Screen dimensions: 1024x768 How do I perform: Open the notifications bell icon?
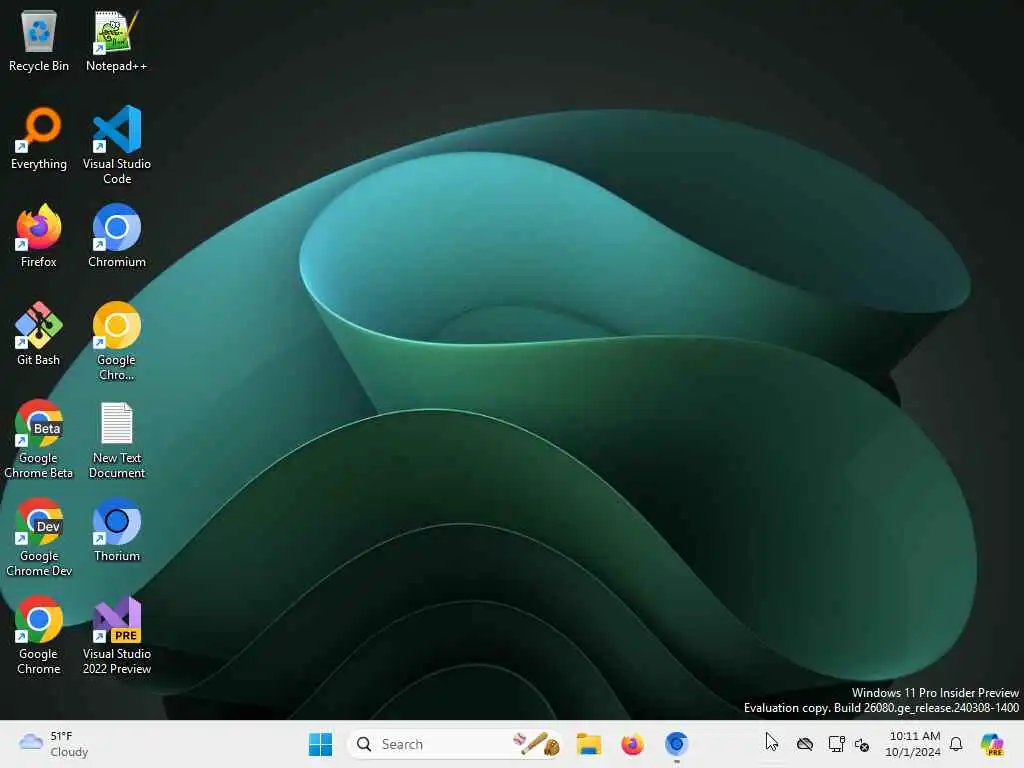pos(956,744)
